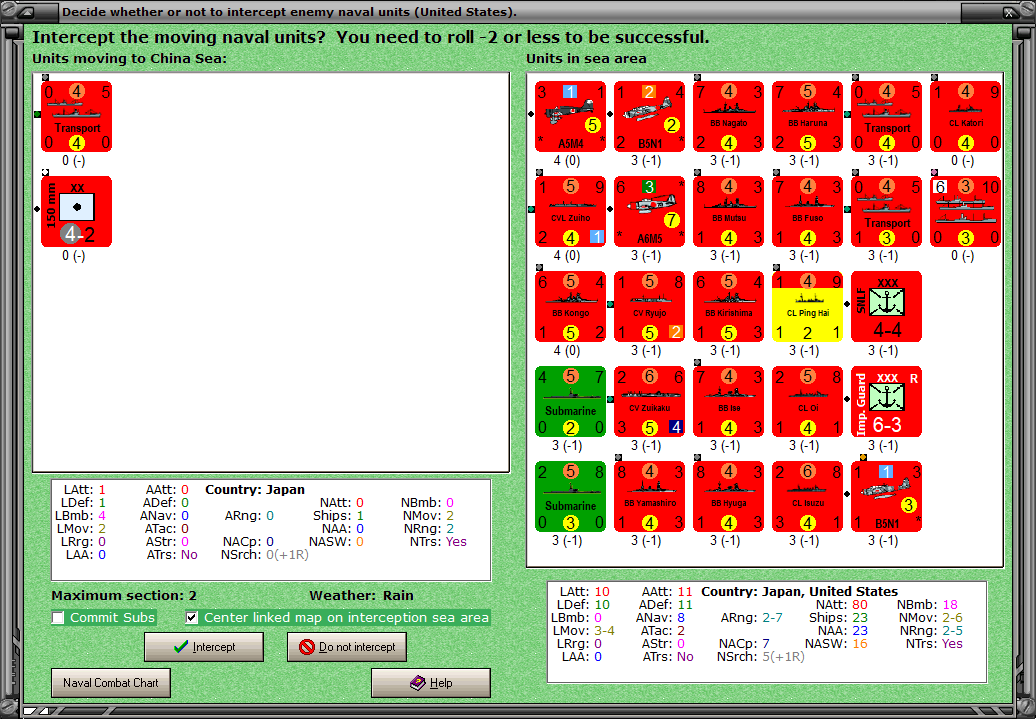Click the "Units in sea area" heading
1036x719 pixels.
pos(586,58)
